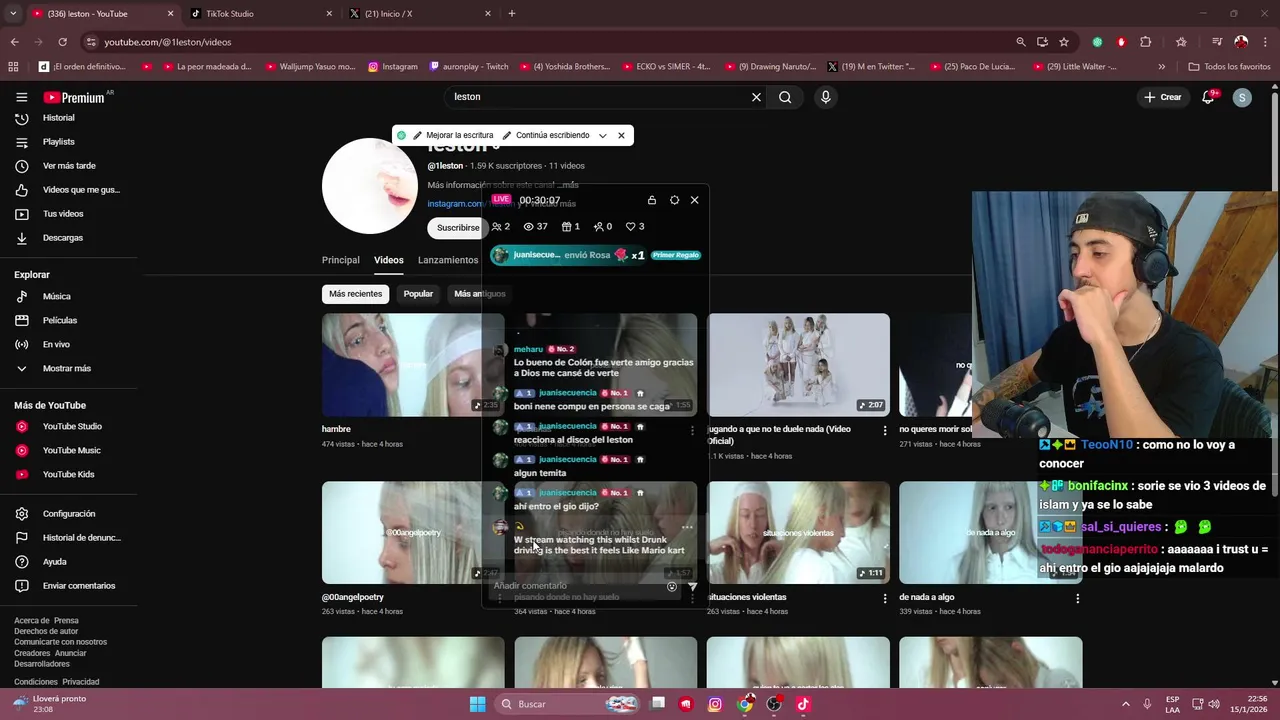
Task: Select the Videos channel tab
Action: [389, 260]
